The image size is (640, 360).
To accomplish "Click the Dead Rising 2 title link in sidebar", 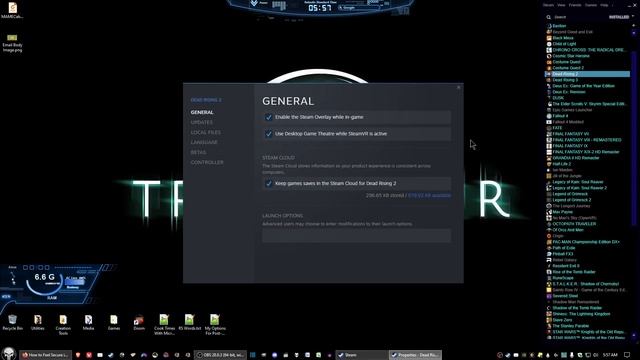I will tap(206, 100).
